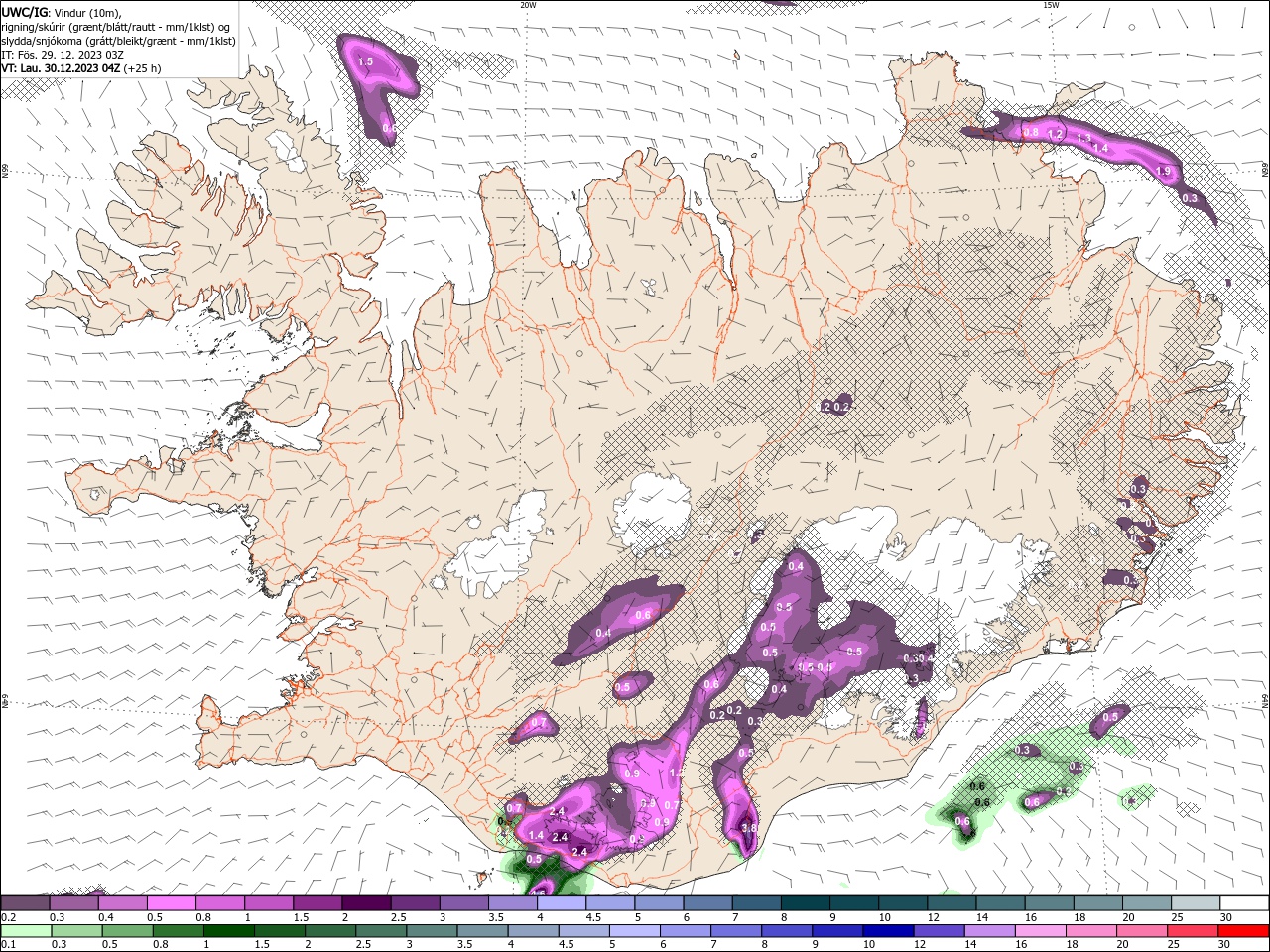Click the pale green 0.1 swatch in lower legend
Screen dimensions: 1270x952
coord(26,931)
